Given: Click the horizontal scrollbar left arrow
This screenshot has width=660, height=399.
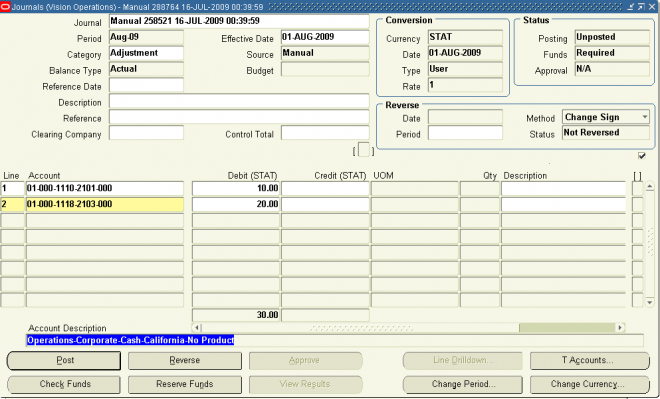Looking at the screenshot, I should coord(197,327).
